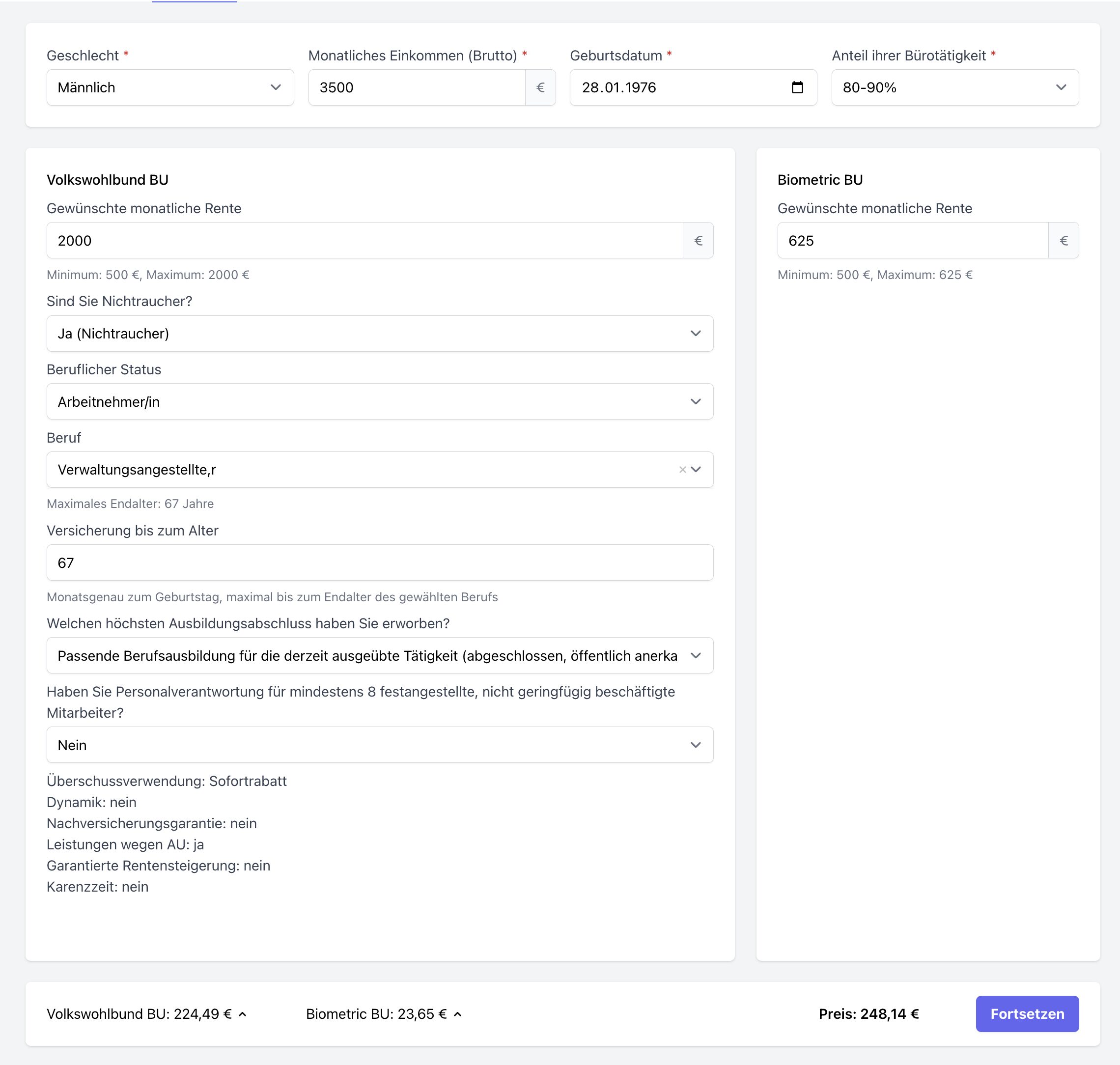
Task: Open the Beruf combo box chevron
Action: point(696,470)
